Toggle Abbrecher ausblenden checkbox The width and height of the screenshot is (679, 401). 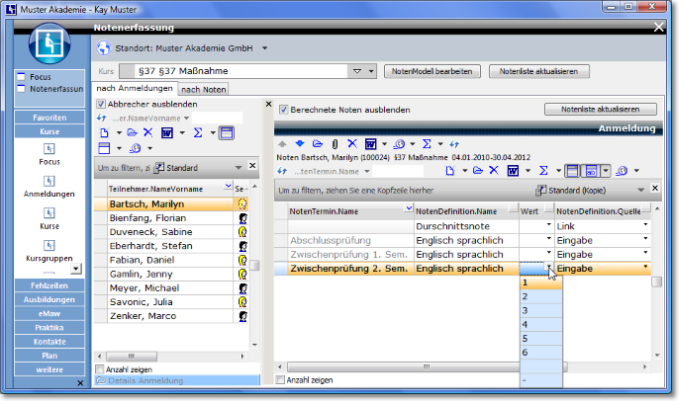101,104
